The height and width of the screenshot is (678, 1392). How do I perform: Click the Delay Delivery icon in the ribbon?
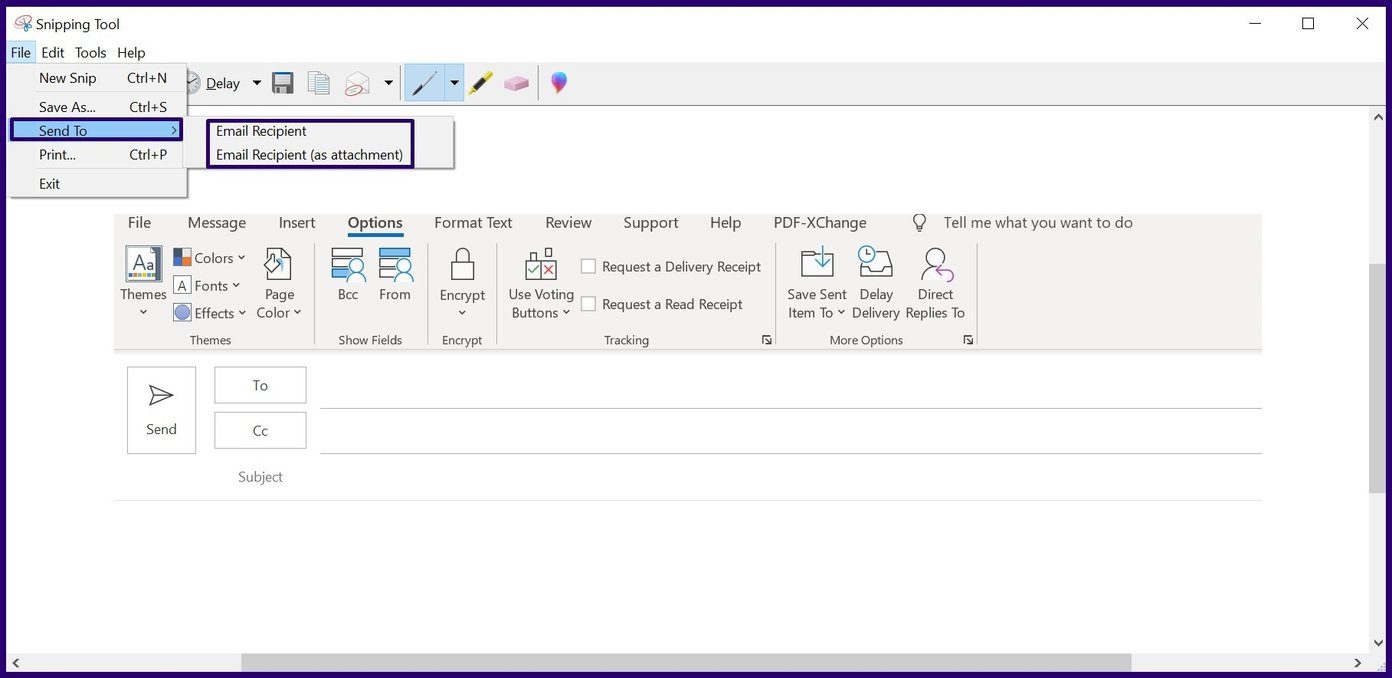[876, 264]
